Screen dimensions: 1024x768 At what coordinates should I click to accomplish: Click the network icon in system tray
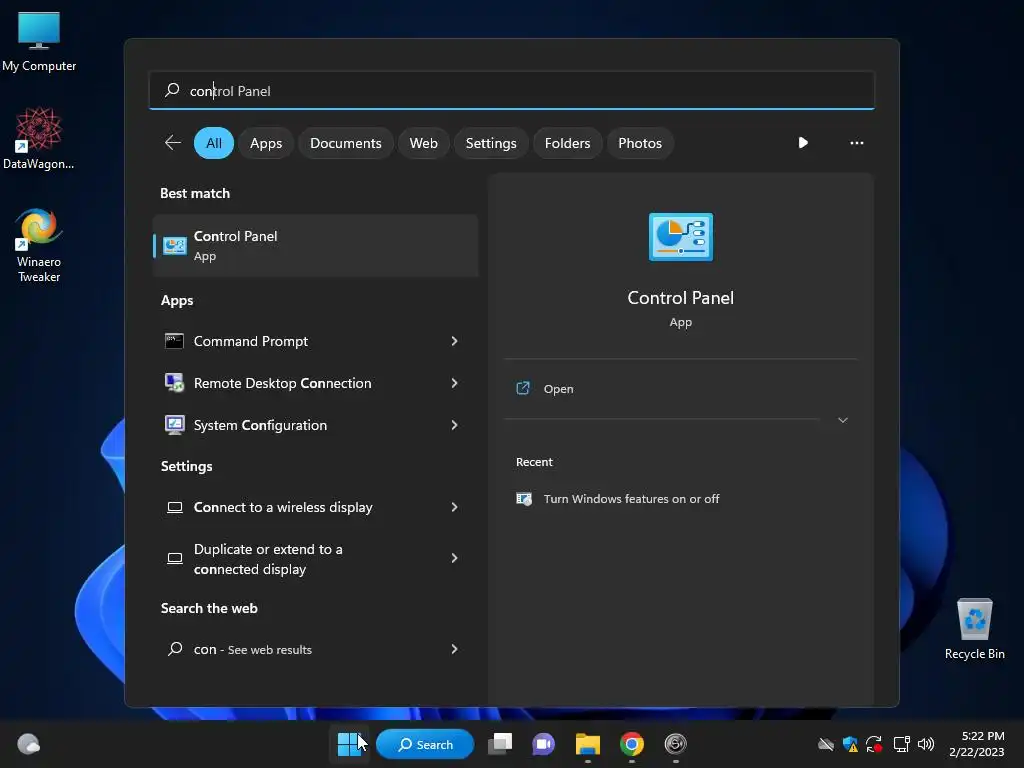point(901,744)
